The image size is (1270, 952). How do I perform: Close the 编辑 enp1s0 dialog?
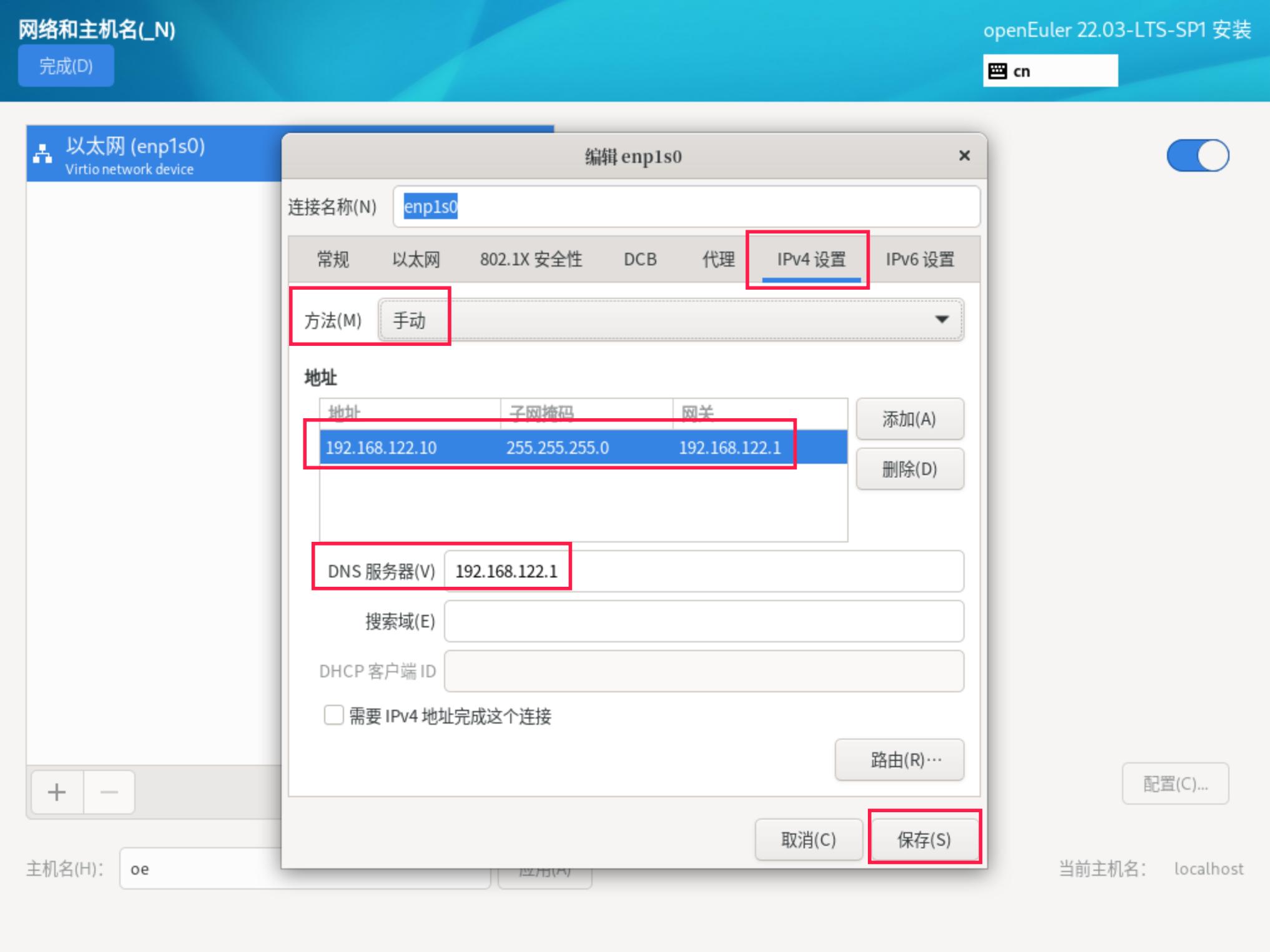coord(964,155)
